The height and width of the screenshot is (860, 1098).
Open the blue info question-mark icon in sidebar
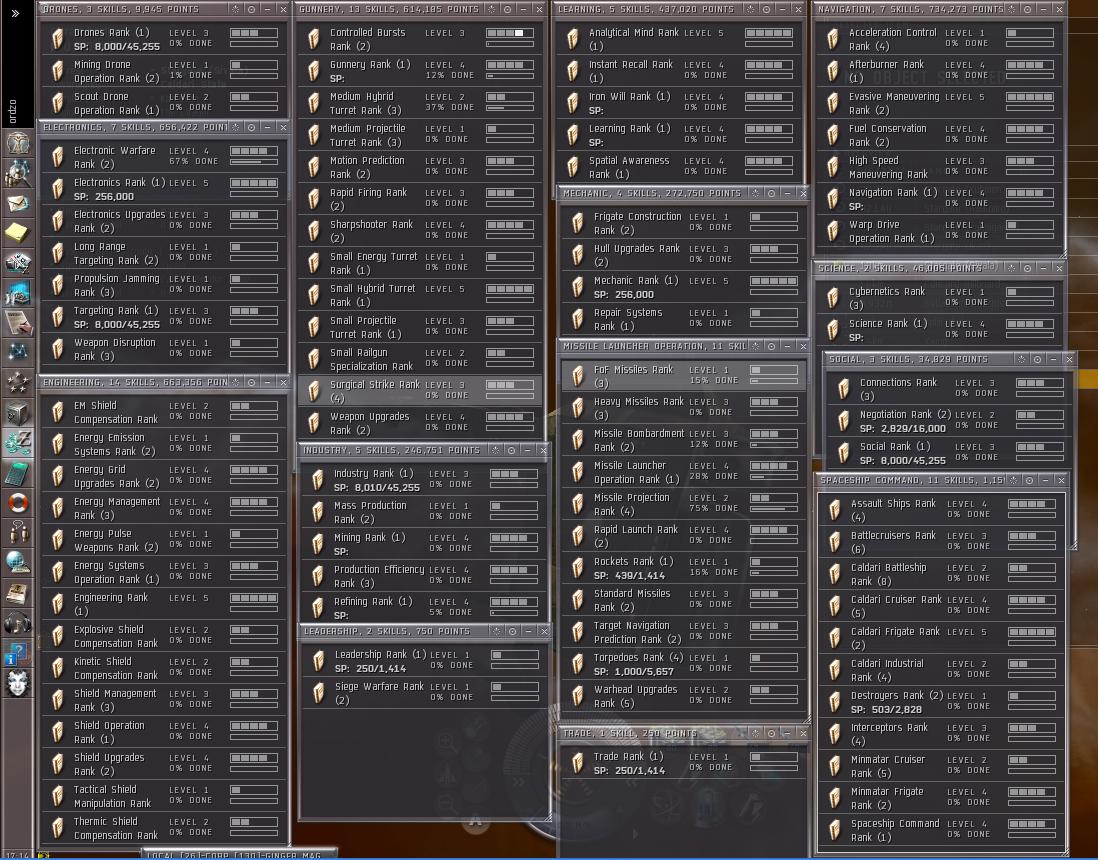coord(18,653)
